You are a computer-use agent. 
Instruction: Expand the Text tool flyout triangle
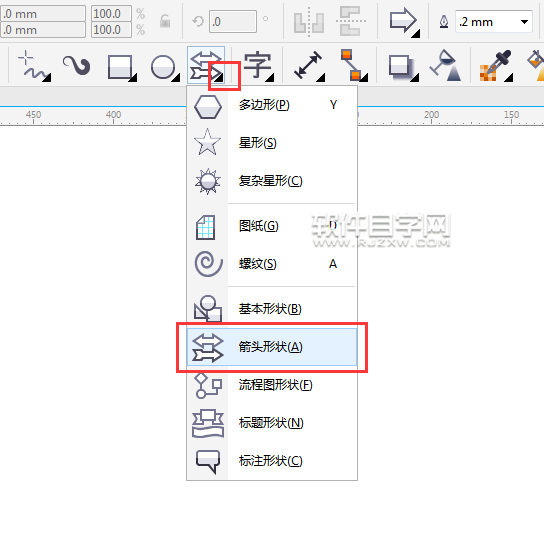click(x=270, y=78)
